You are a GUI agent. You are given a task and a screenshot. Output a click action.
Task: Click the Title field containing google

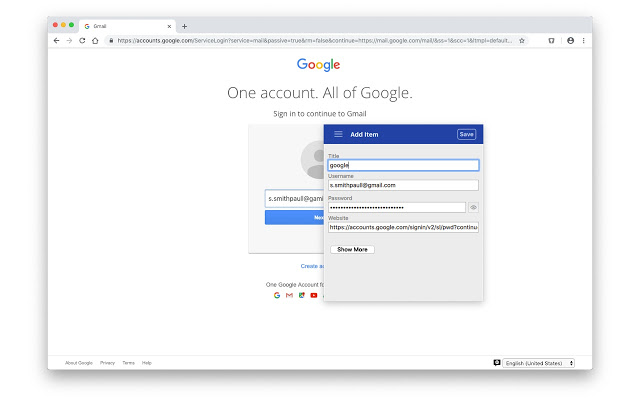pyautogui.click(x=403, y=165)
